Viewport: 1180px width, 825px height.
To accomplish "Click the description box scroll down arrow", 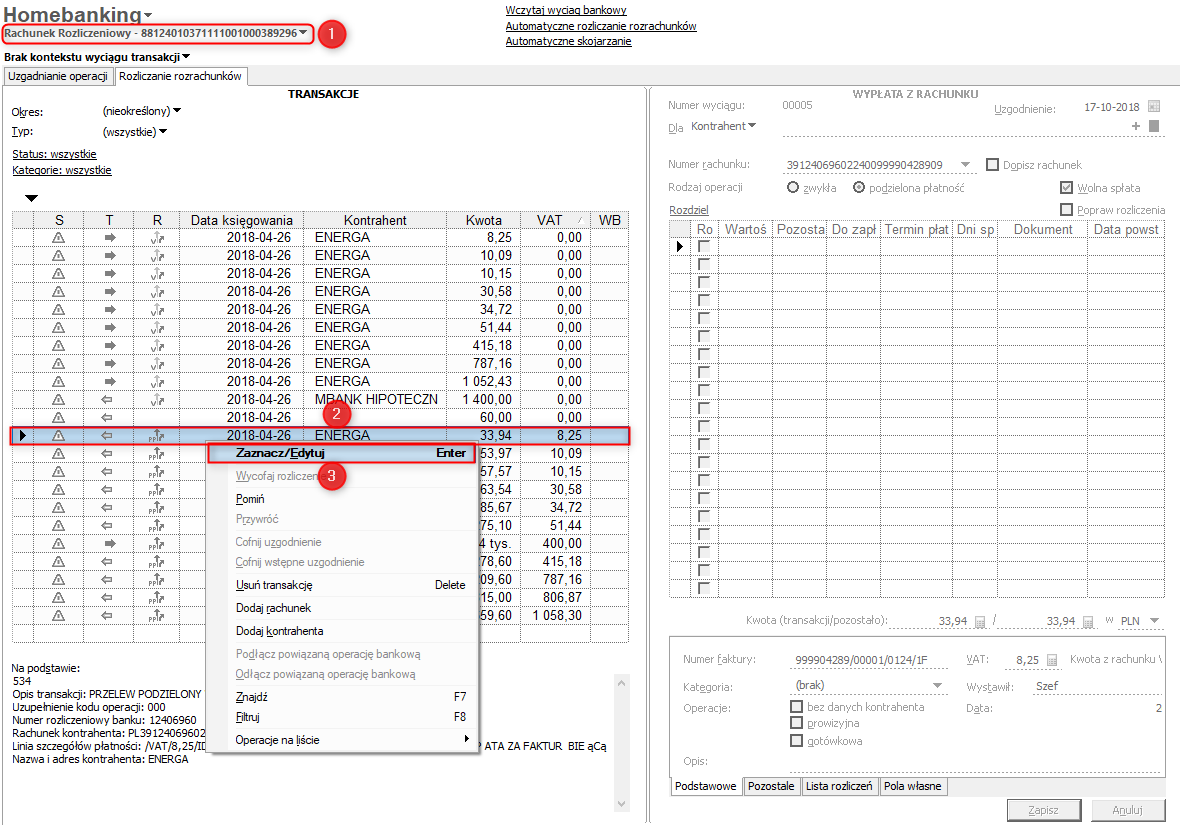I will click(x=622, y=804).
